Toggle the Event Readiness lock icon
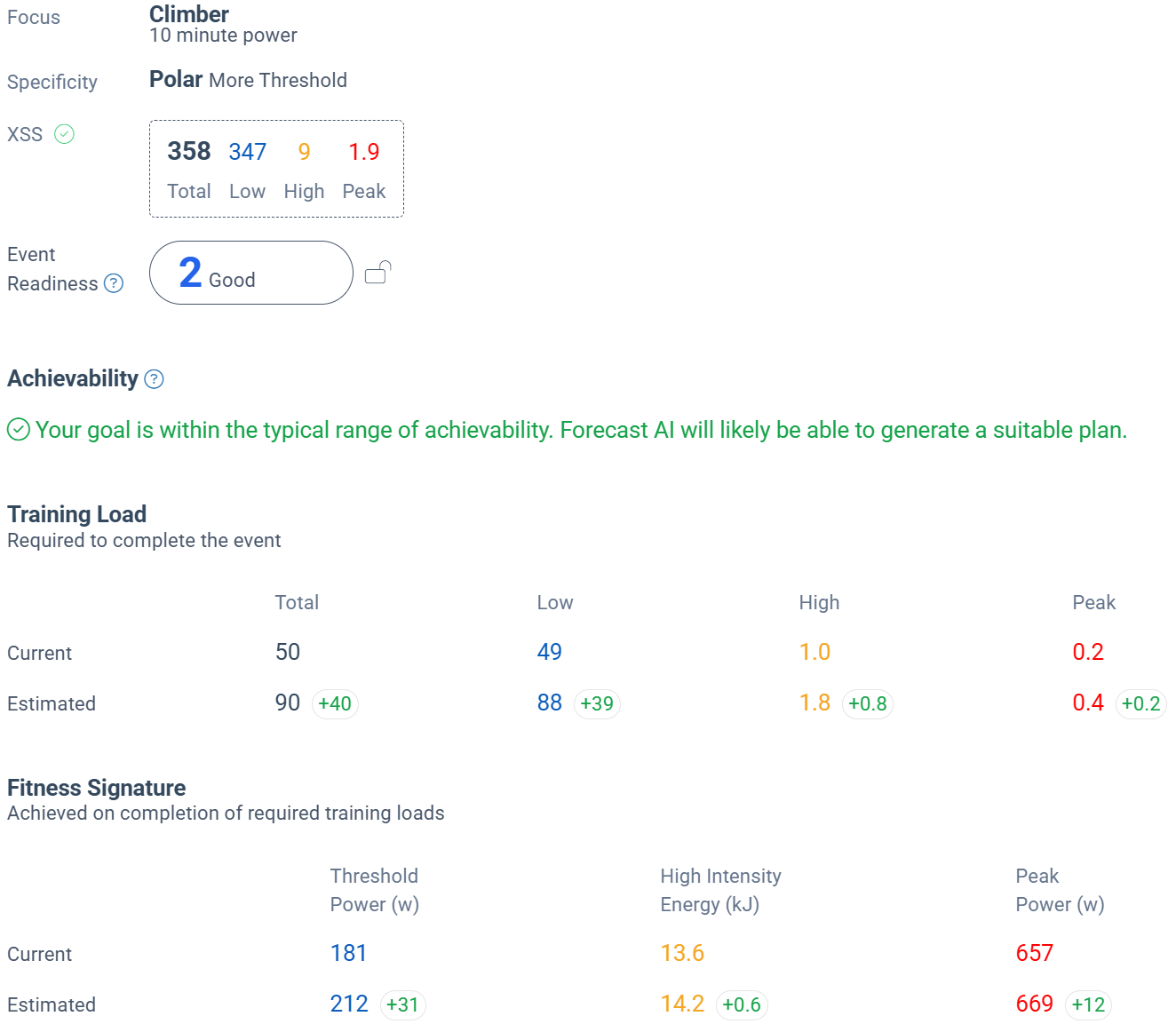Image resolution: width=1176 pixels, height=1032 pixels. pos(377,273)
